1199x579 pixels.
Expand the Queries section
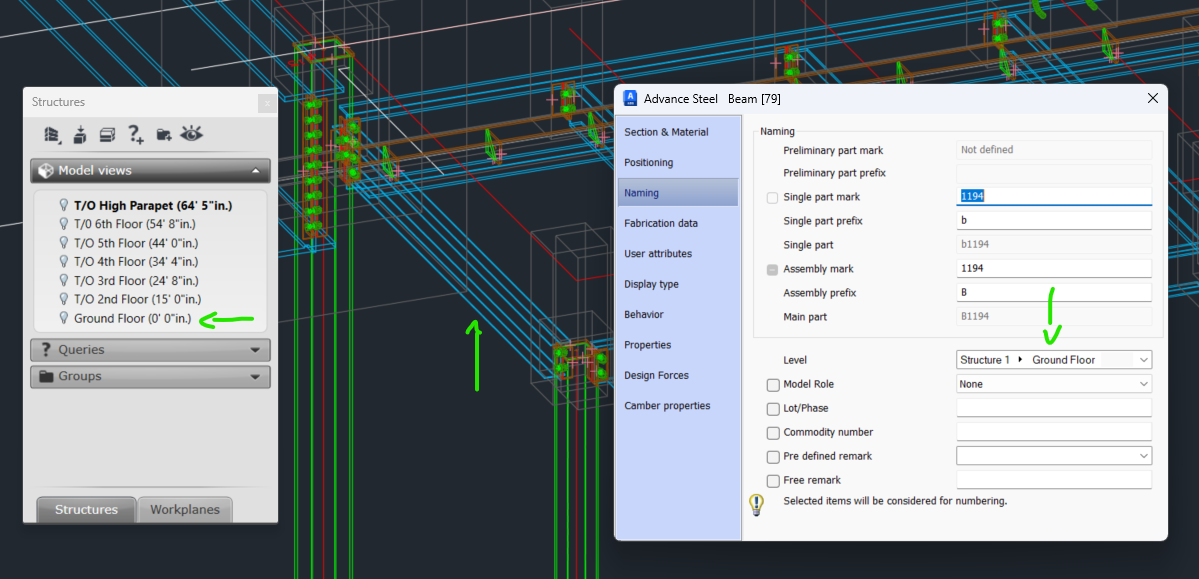coord(150,350)
